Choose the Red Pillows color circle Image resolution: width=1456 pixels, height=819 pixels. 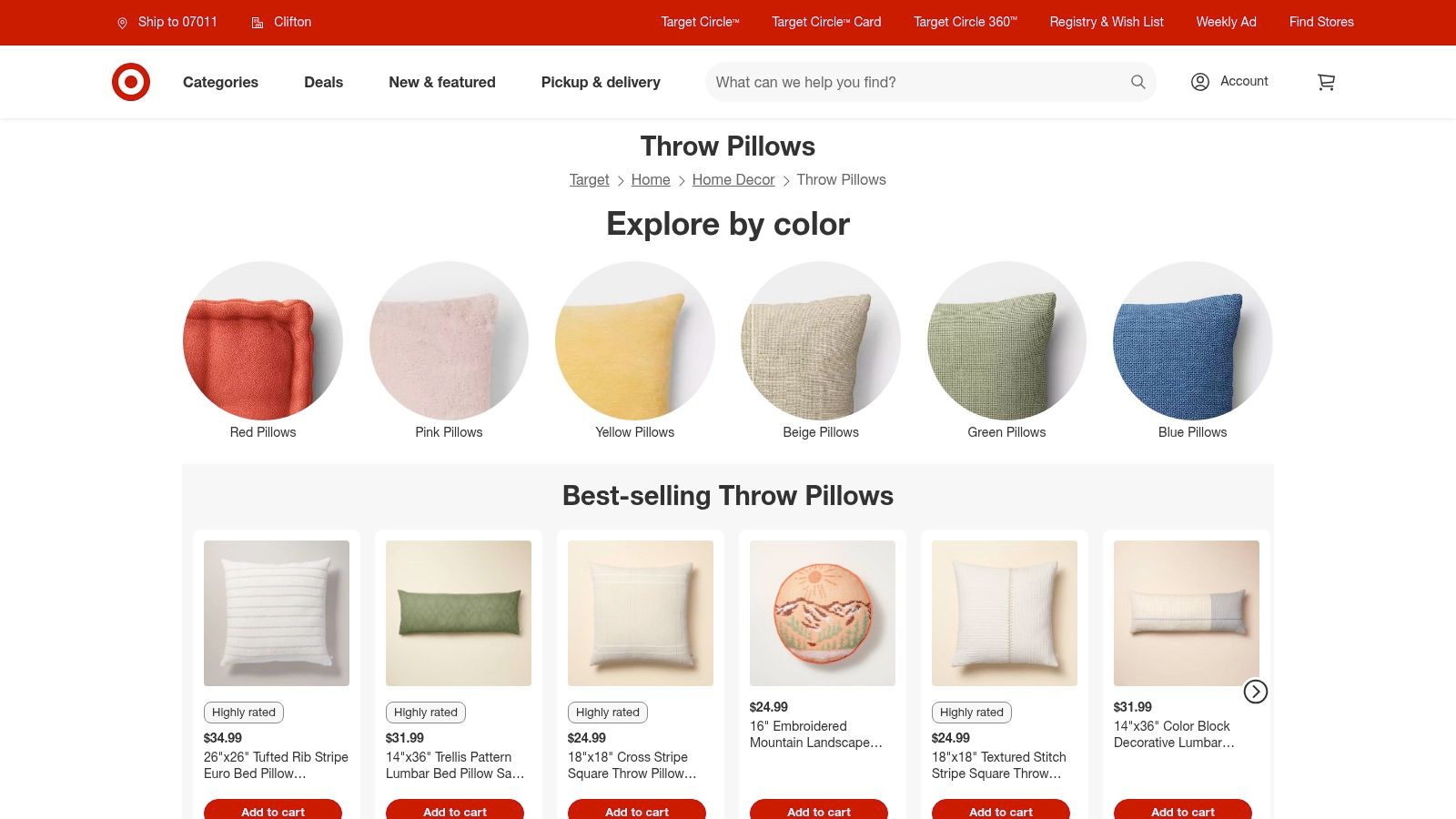coord(263,340)
